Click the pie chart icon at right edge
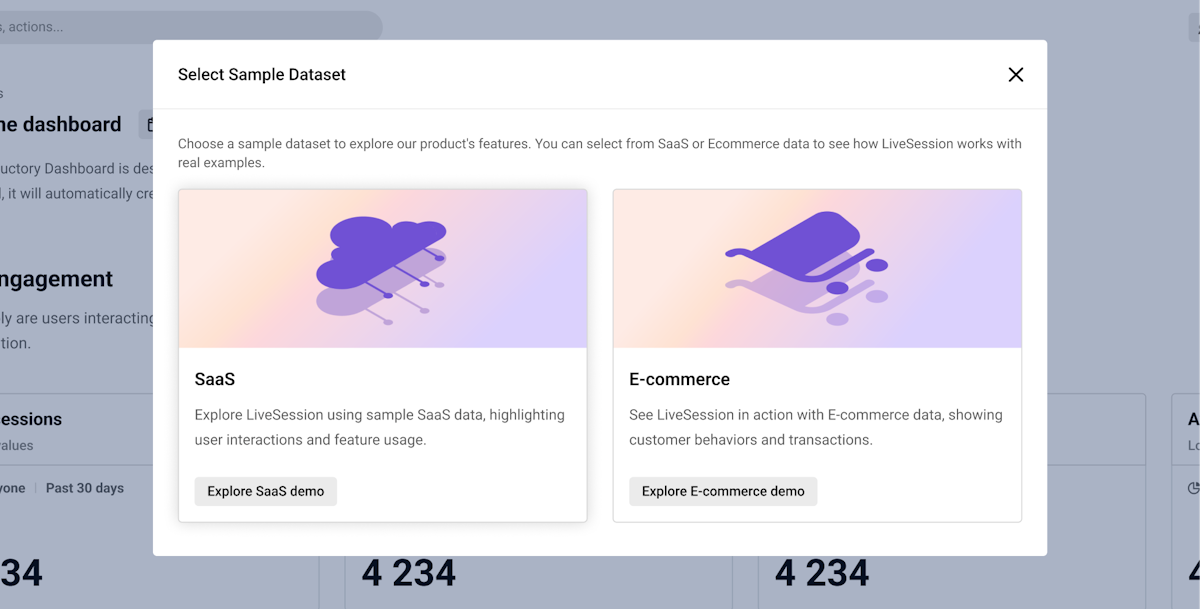Viewport: 1200px width, 609px height. pos(1193,489)
